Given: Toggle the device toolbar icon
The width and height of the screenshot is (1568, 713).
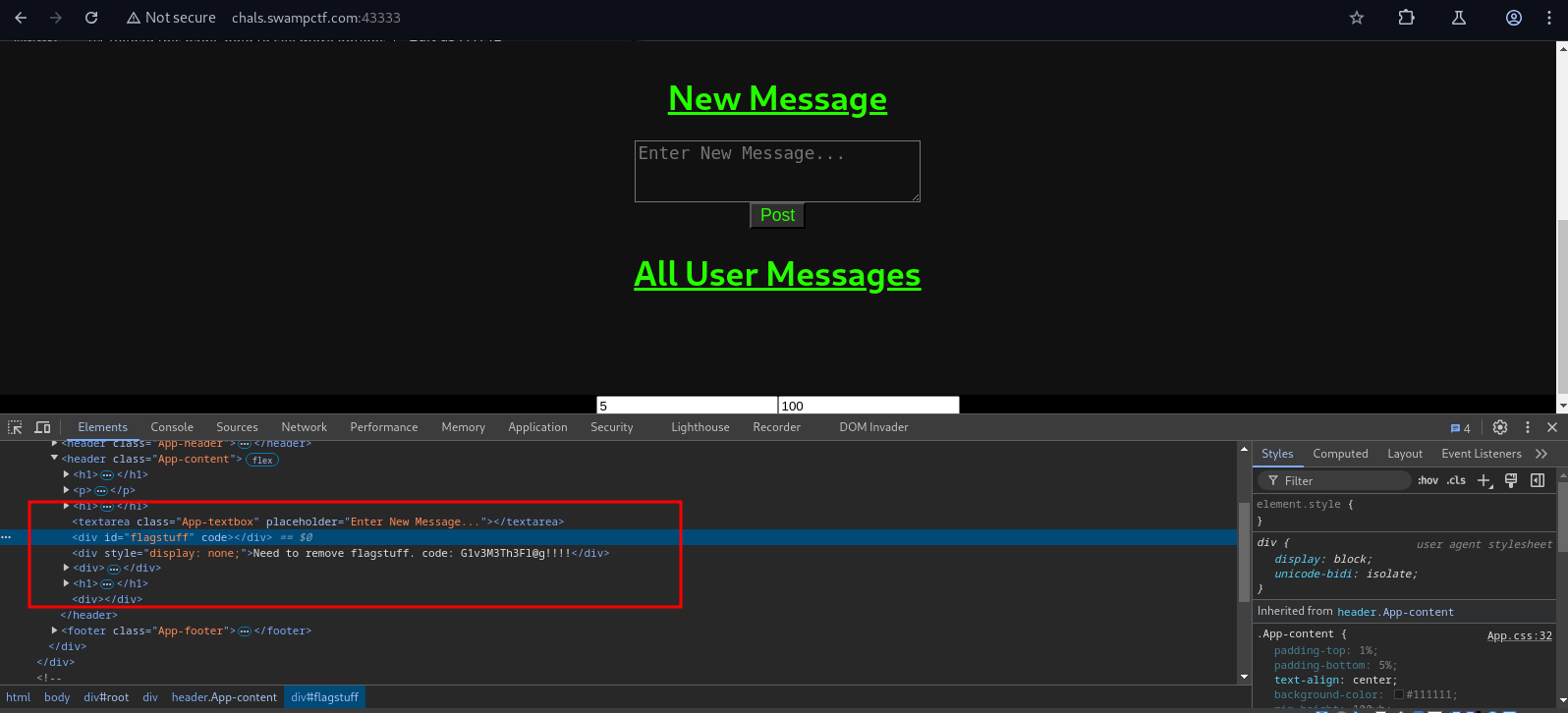Looking at the screenshot, I should pos(42,427).
